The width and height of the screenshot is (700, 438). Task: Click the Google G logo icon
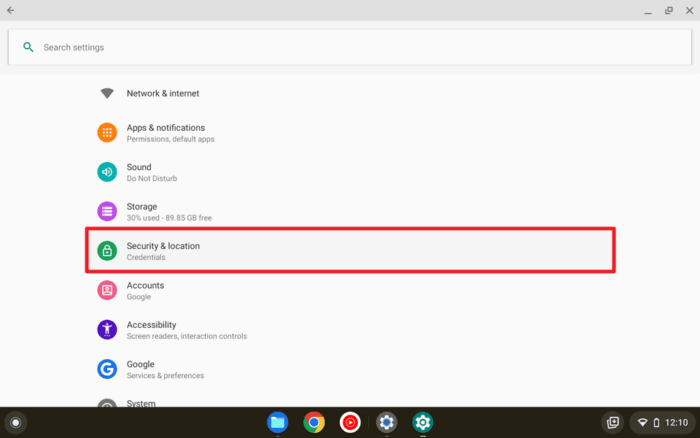[x=107, y=369]
